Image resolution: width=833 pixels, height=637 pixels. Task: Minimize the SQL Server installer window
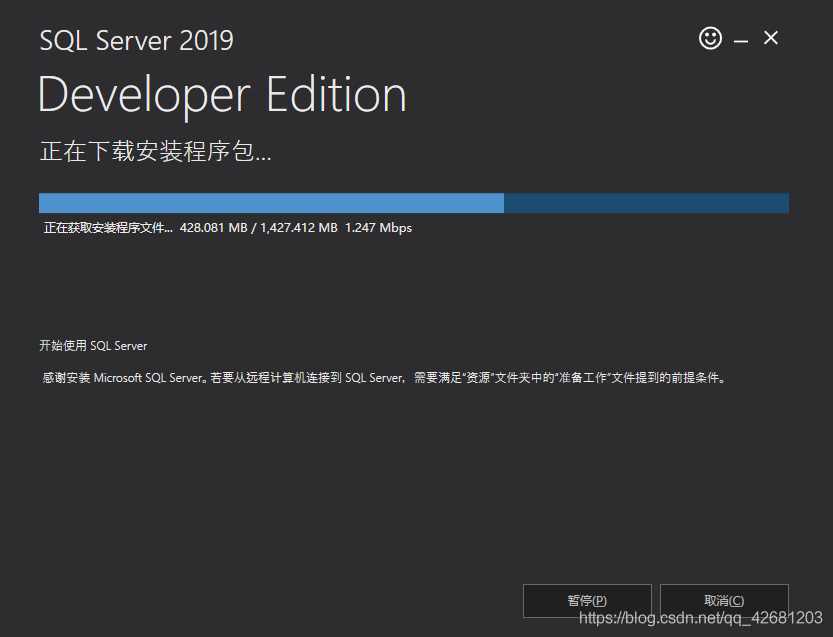pyautogui.click(x=741, y=40)
